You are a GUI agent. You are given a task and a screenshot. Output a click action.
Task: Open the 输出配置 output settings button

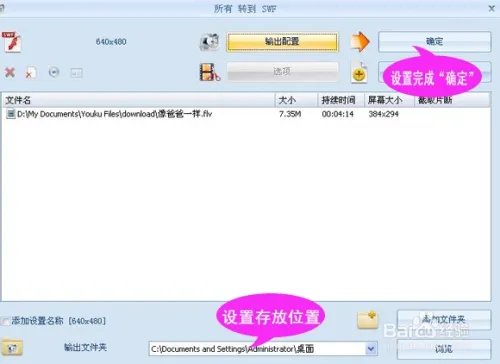point(282,42)
